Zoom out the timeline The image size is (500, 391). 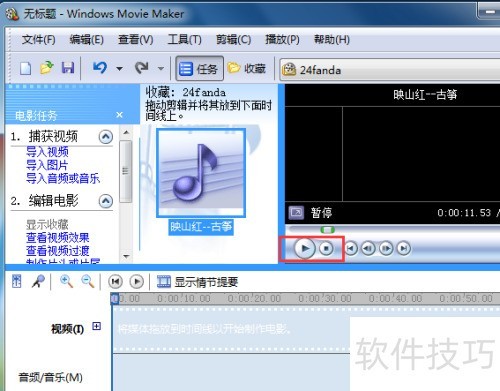[x=88, y=282]
